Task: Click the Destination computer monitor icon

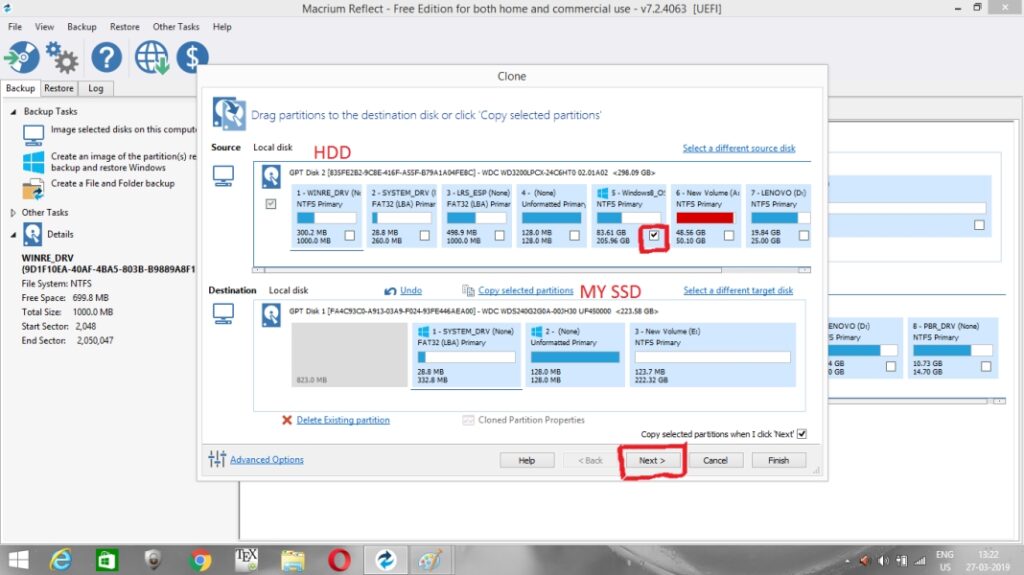Action: pyautogui.click(x=223, y=314)
